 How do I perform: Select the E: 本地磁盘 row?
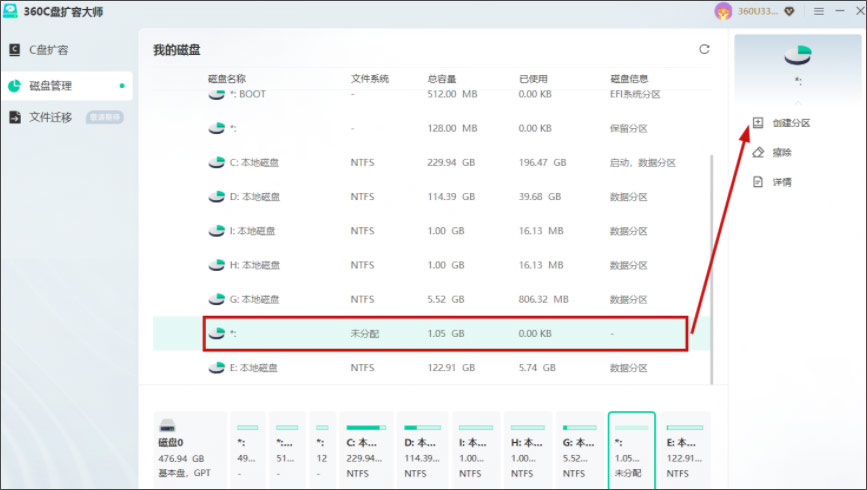pyautogui.click(x=431, y=368)
